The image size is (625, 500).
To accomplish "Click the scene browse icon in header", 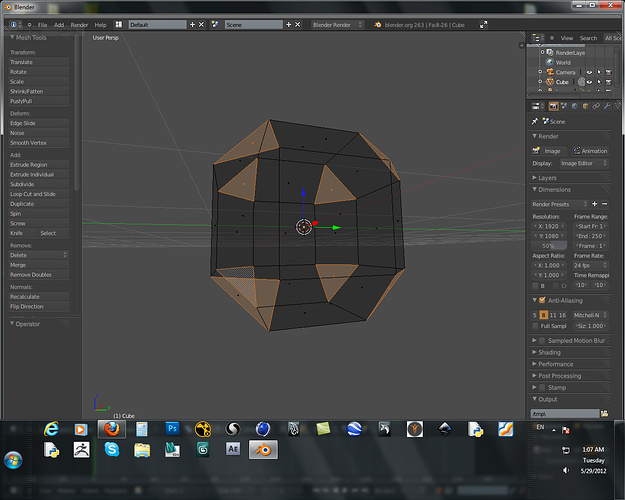I will point(215,25).
